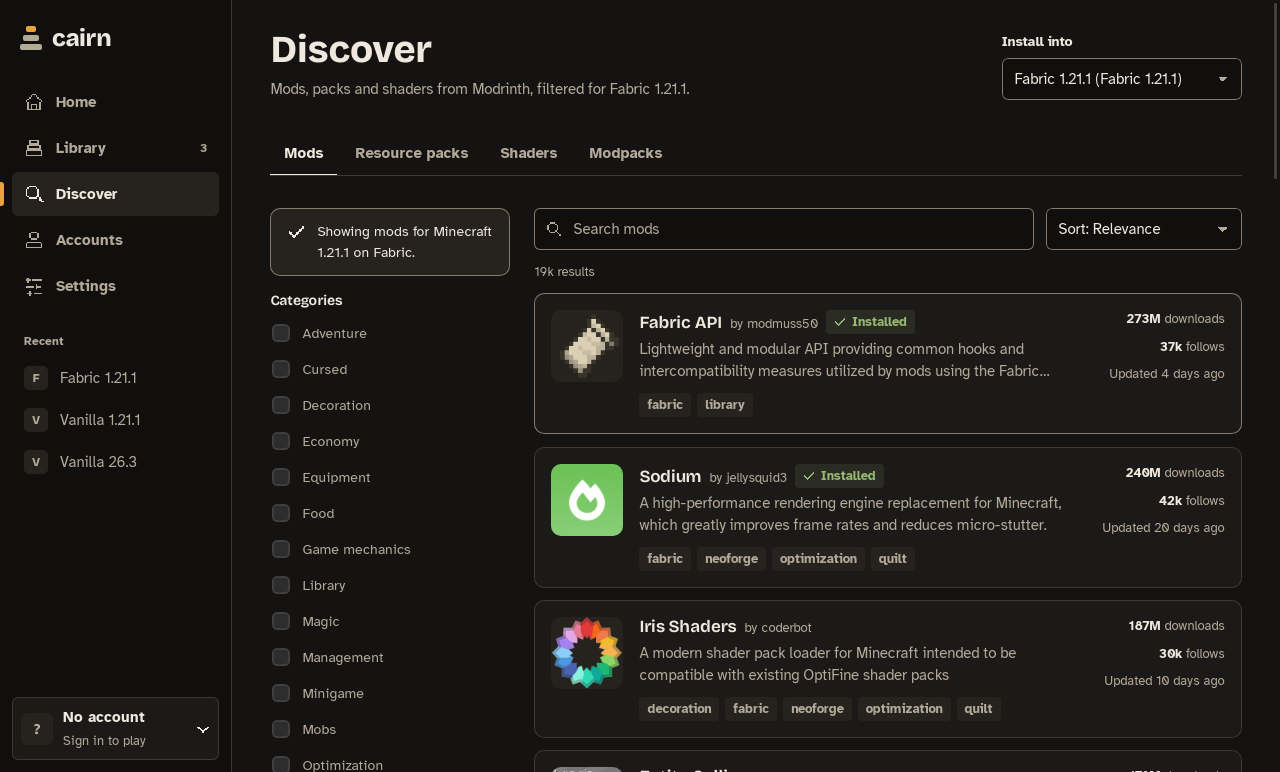Open the Sort: Relevance dropdown

(x=1144, y=229)
